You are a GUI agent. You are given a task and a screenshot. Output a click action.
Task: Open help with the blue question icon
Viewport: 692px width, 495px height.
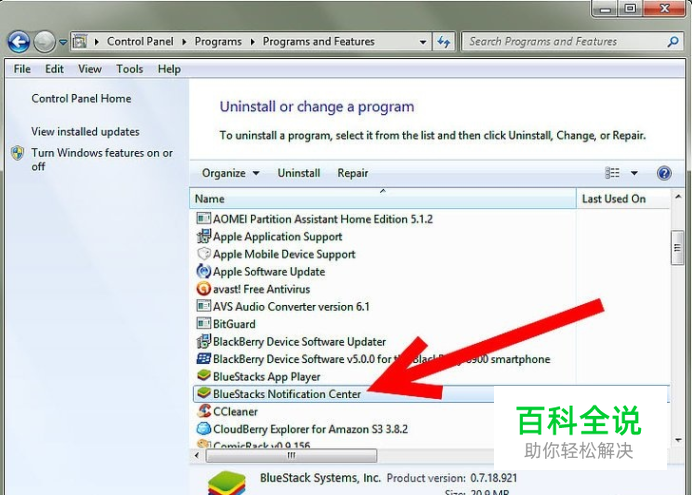coord(664,173)
